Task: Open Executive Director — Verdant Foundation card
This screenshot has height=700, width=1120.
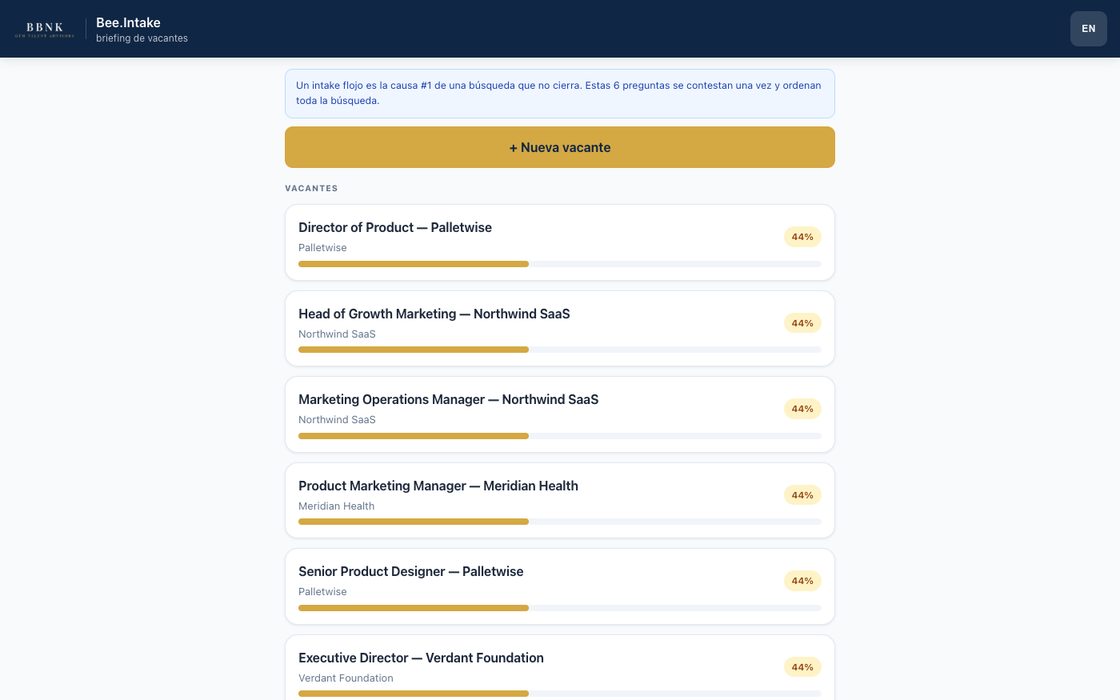Action: (559, 668)
